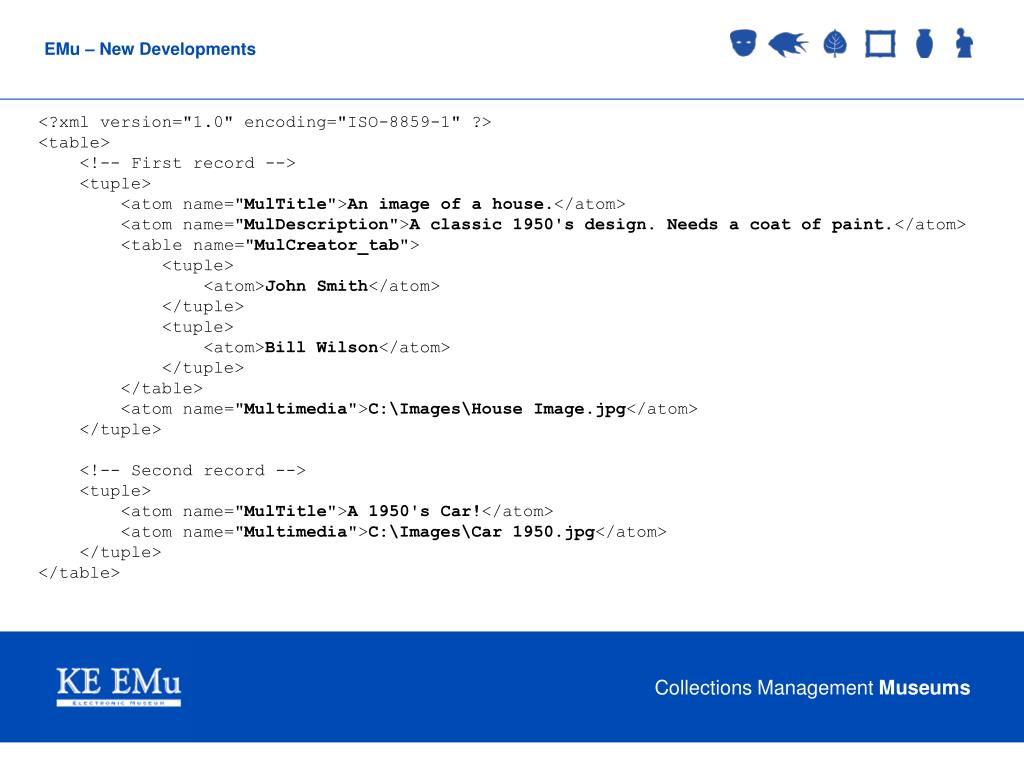Screen dimensions: 1024x768
Task: Click the vase icon in header
Action: [x=924, y=44]
